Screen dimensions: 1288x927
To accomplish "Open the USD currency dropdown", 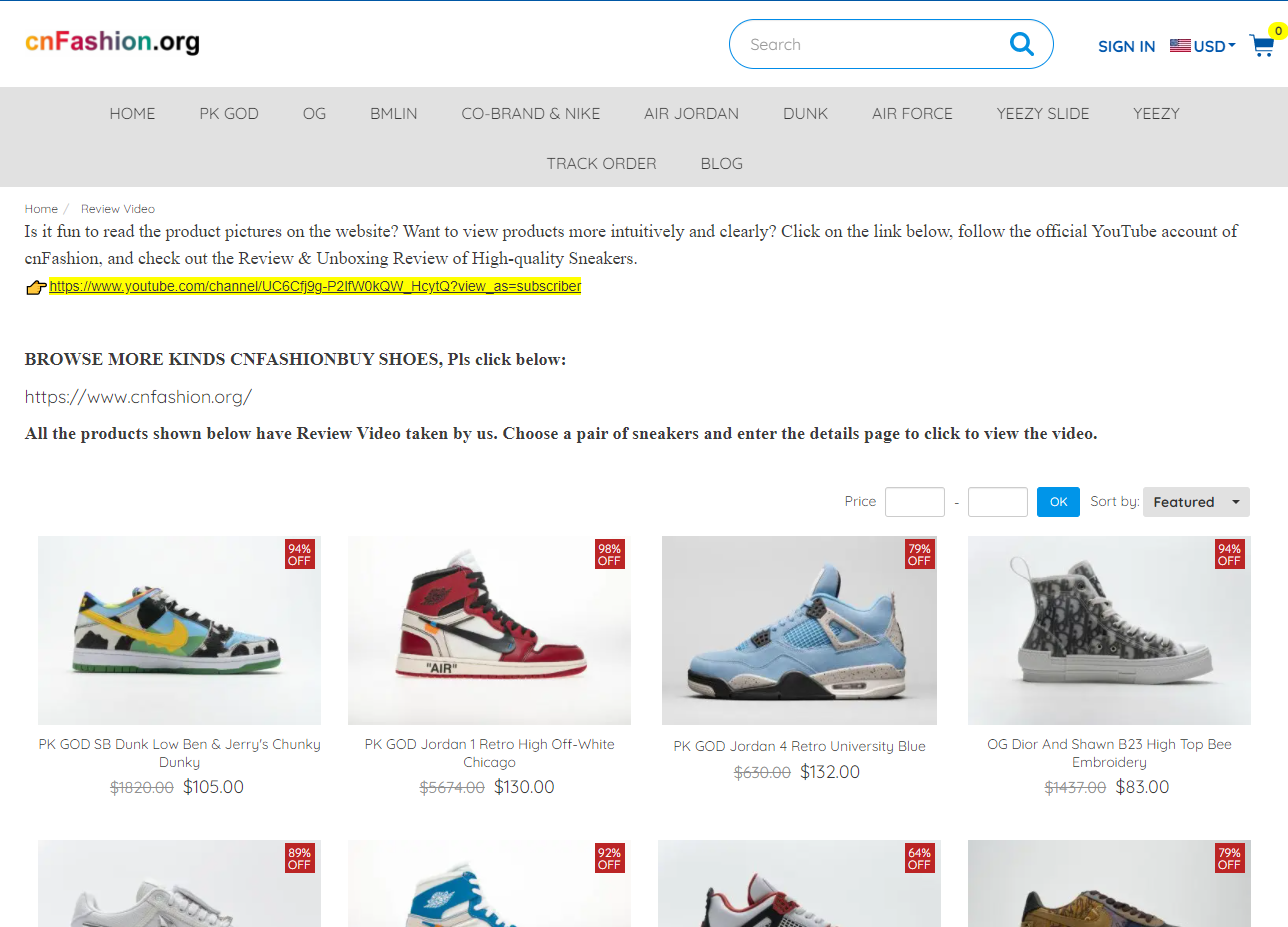I will (1215, 46).
